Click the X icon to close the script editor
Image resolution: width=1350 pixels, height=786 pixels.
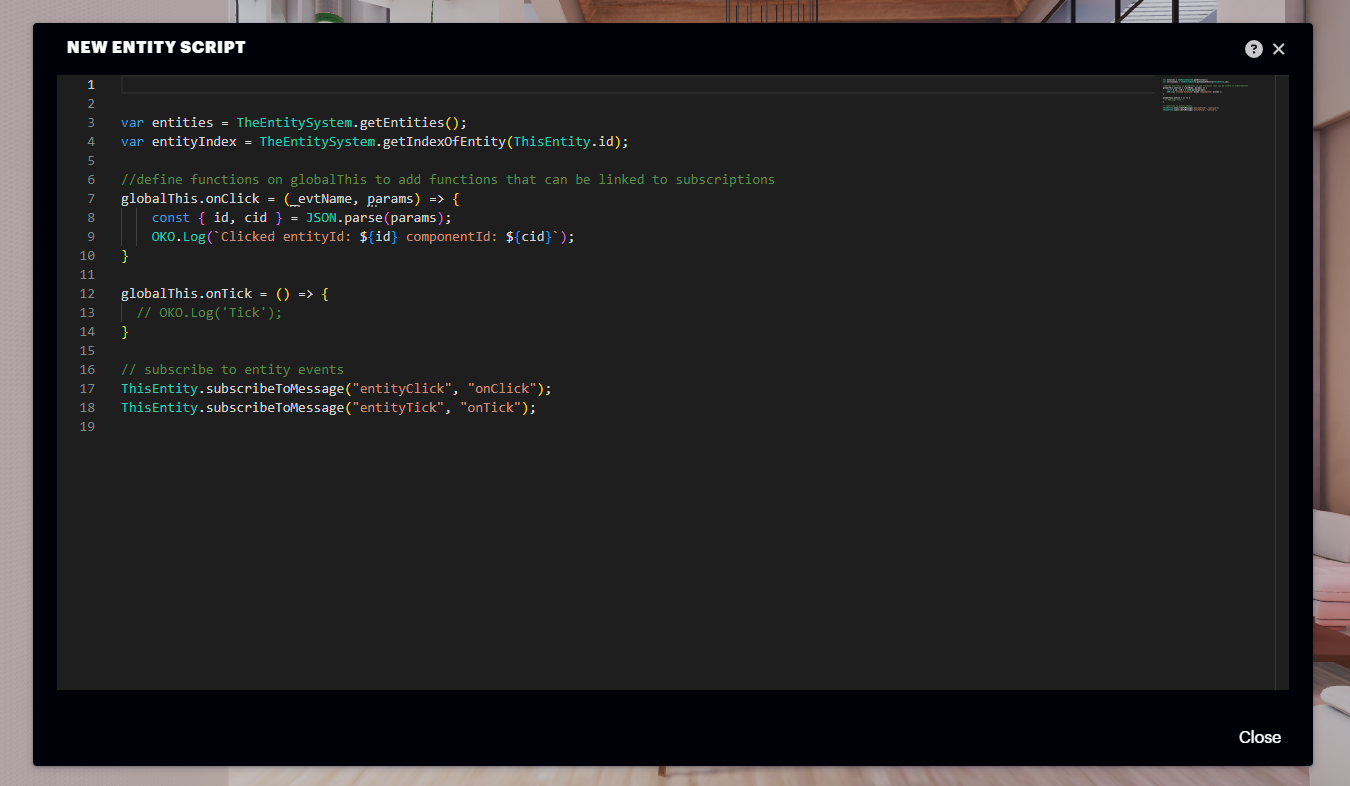coord(1278,48)
